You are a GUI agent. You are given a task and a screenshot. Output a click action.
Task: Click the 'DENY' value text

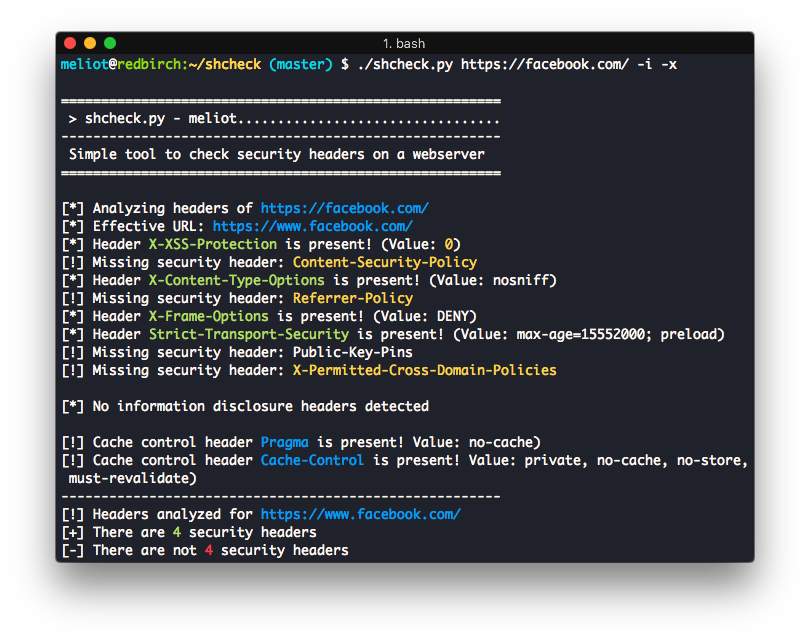pos(453,316)
